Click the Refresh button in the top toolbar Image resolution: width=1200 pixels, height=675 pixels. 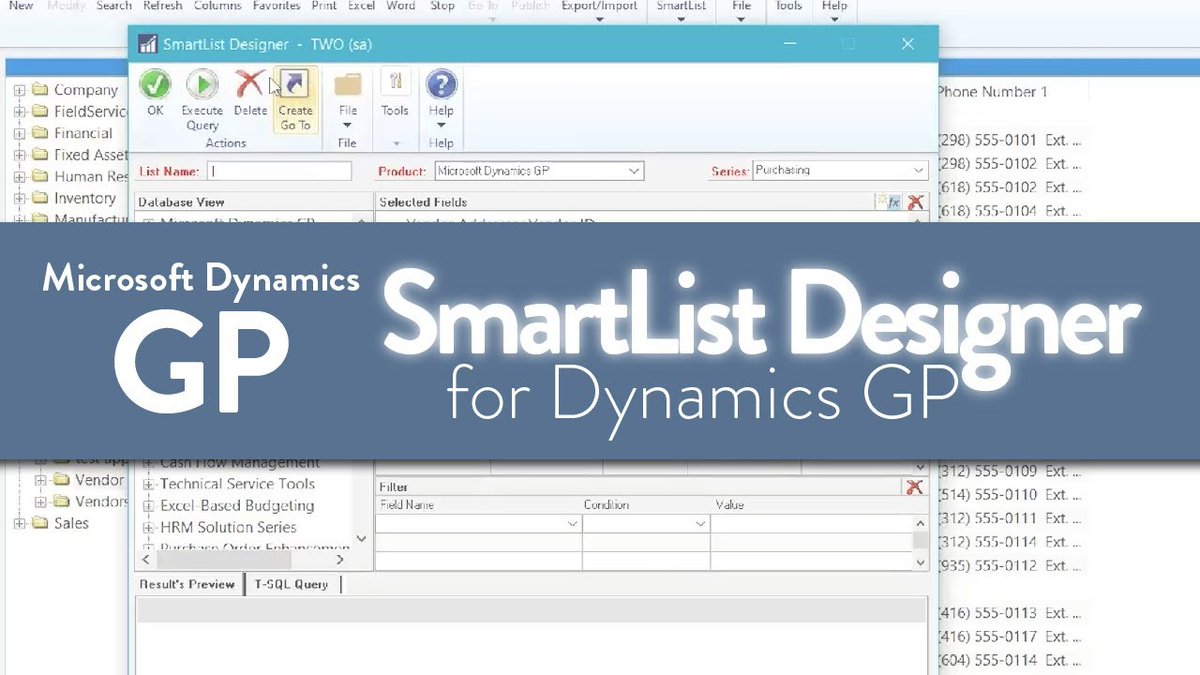(x=162, y=6)
